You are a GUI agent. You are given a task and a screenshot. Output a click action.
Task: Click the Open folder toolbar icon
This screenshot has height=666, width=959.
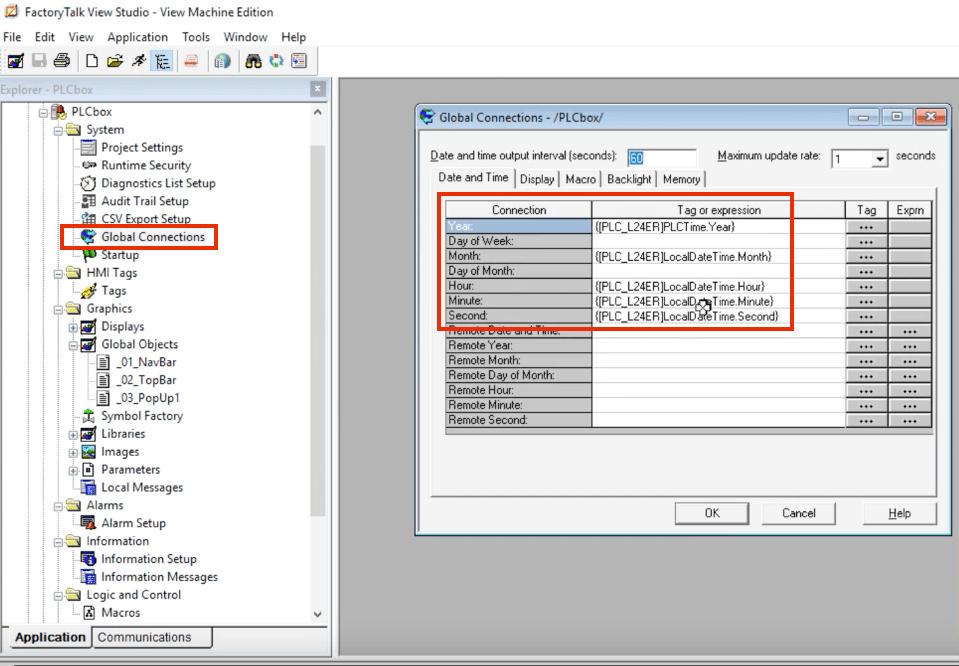point(116,61)
